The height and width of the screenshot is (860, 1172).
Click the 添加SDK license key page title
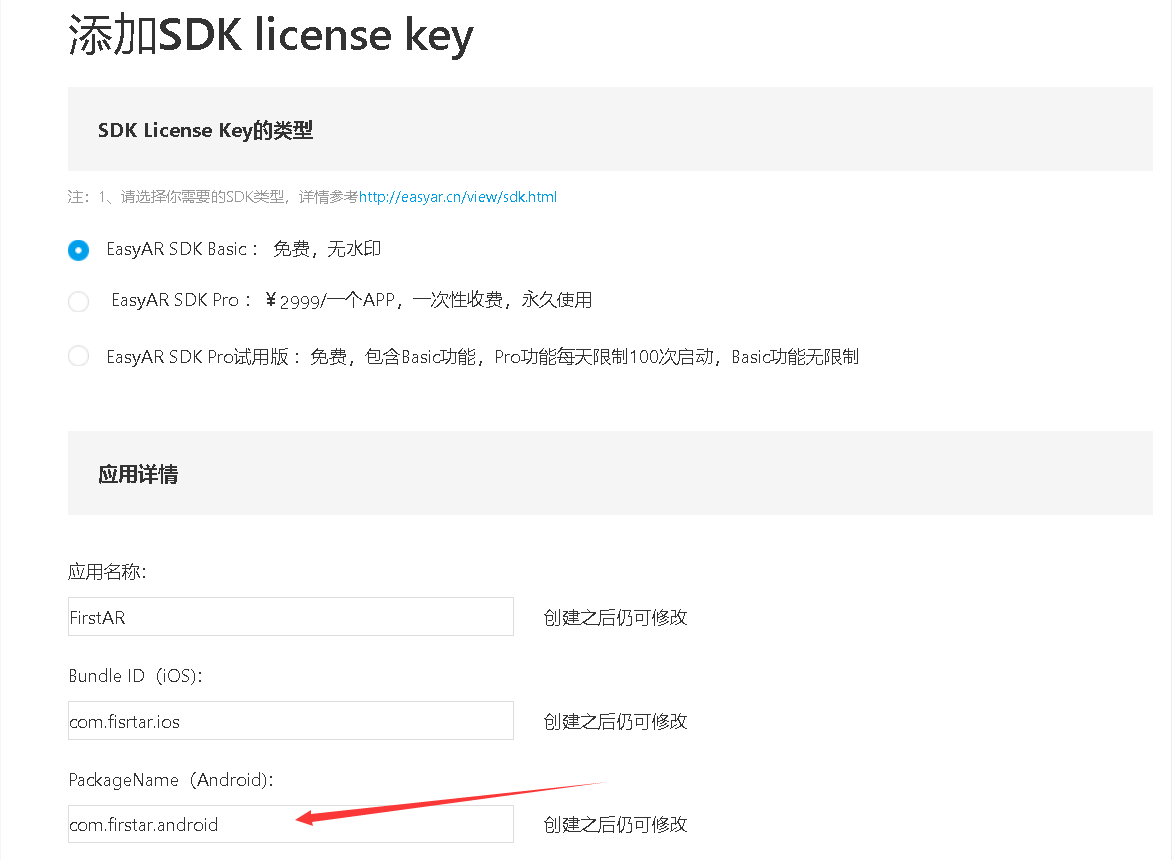[270, 35]
